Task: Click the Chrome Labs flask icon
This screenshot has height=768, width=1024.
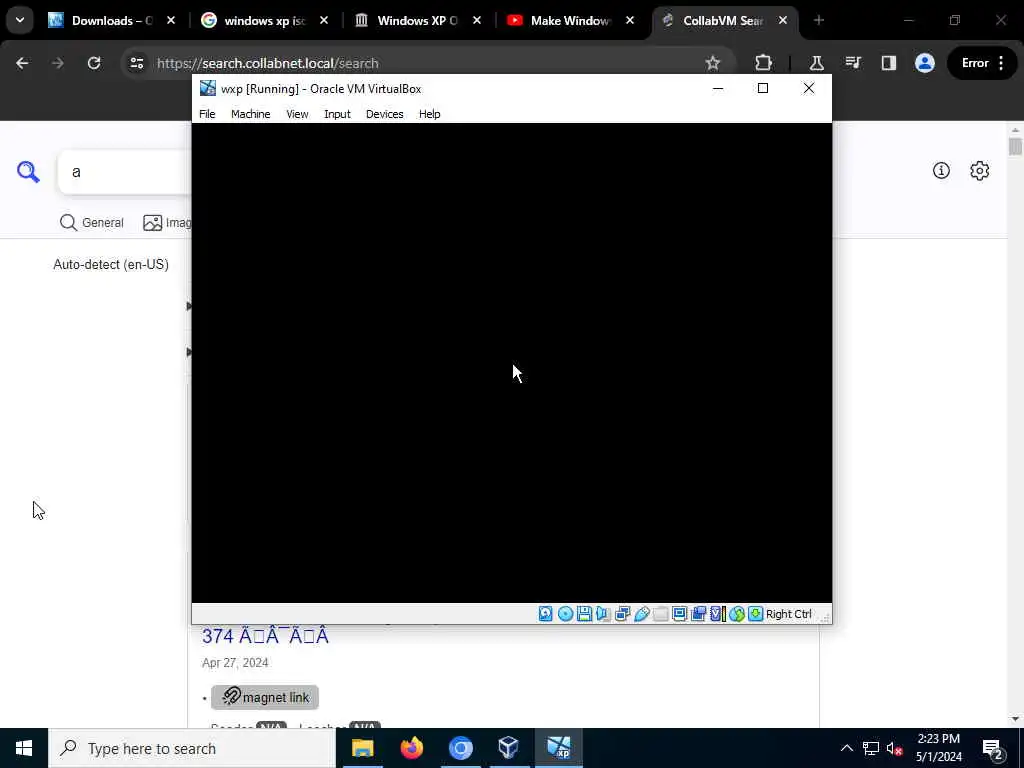Action: coord(816,63)
